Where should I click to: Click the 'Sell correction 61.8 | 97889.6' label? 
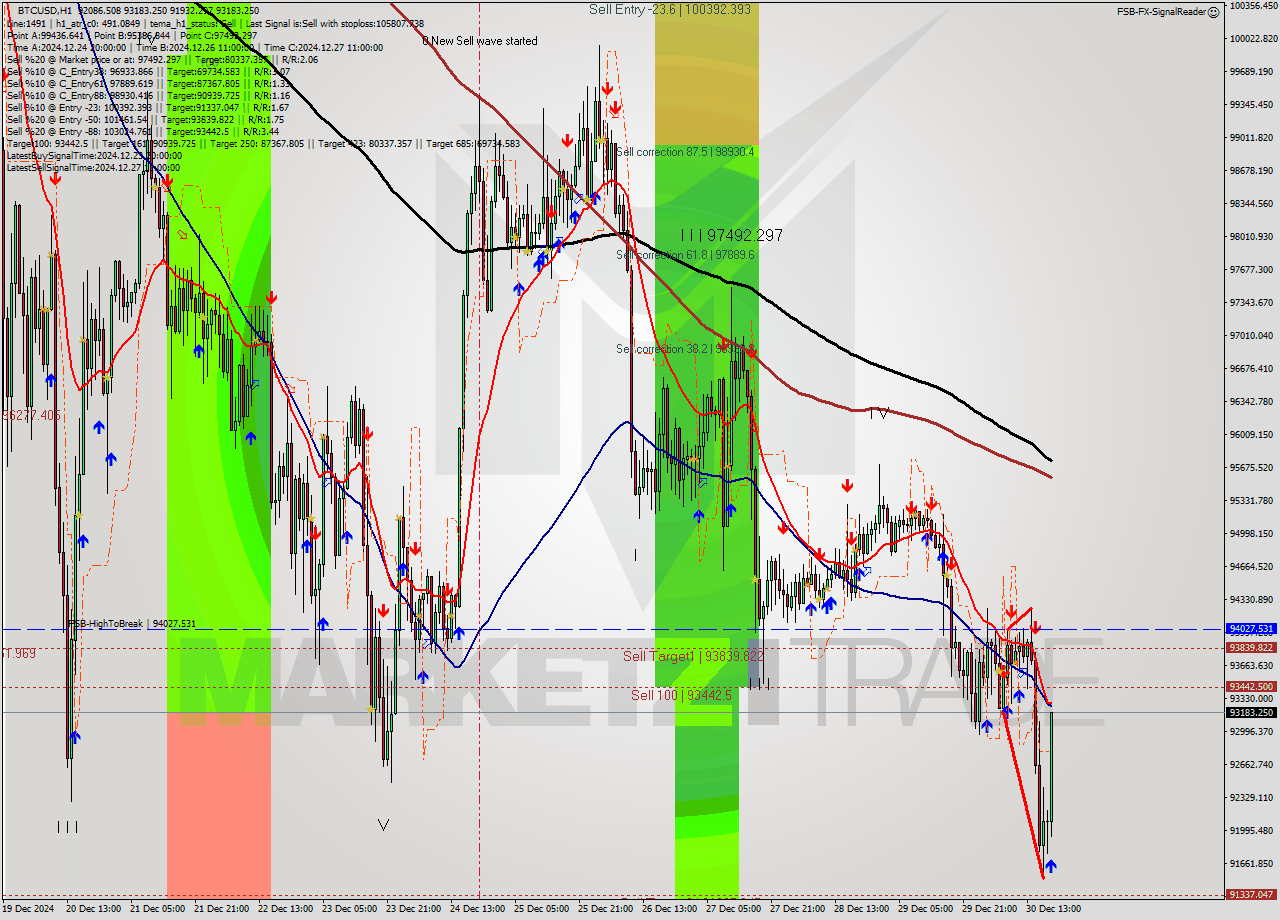(x=685, y=255)
